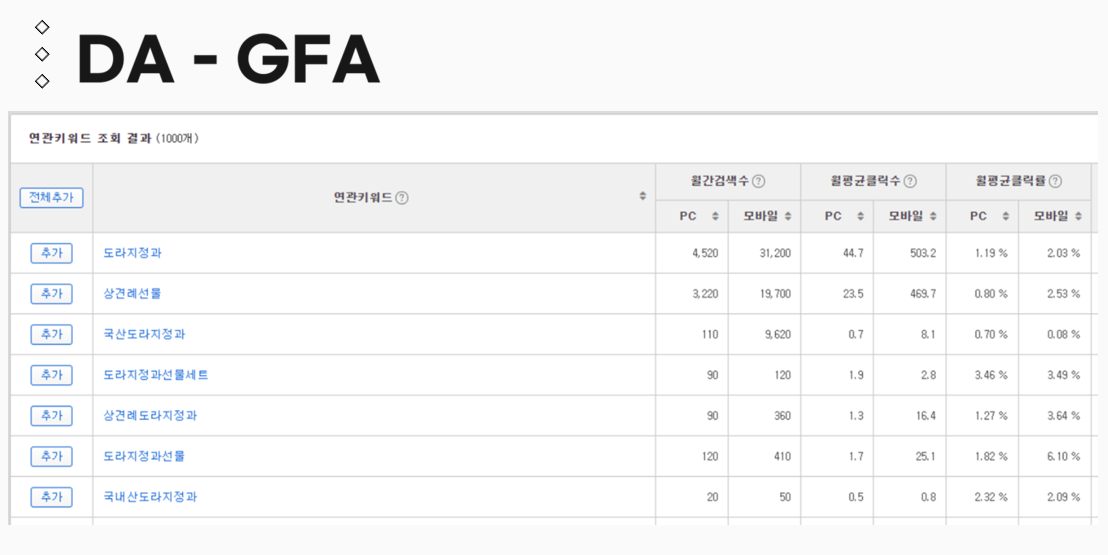Open help icon beside 월평균클릭률 header

point(1055,182)
